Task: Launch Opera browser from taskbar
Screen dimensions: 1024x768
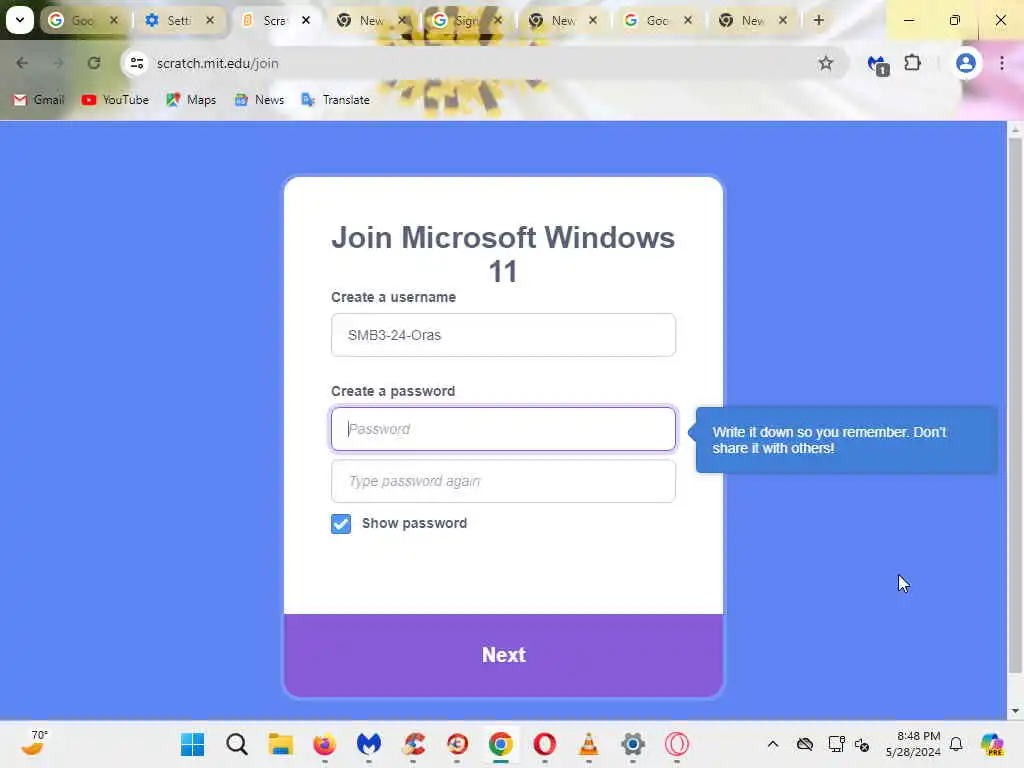Action: (x=545, y=744)
